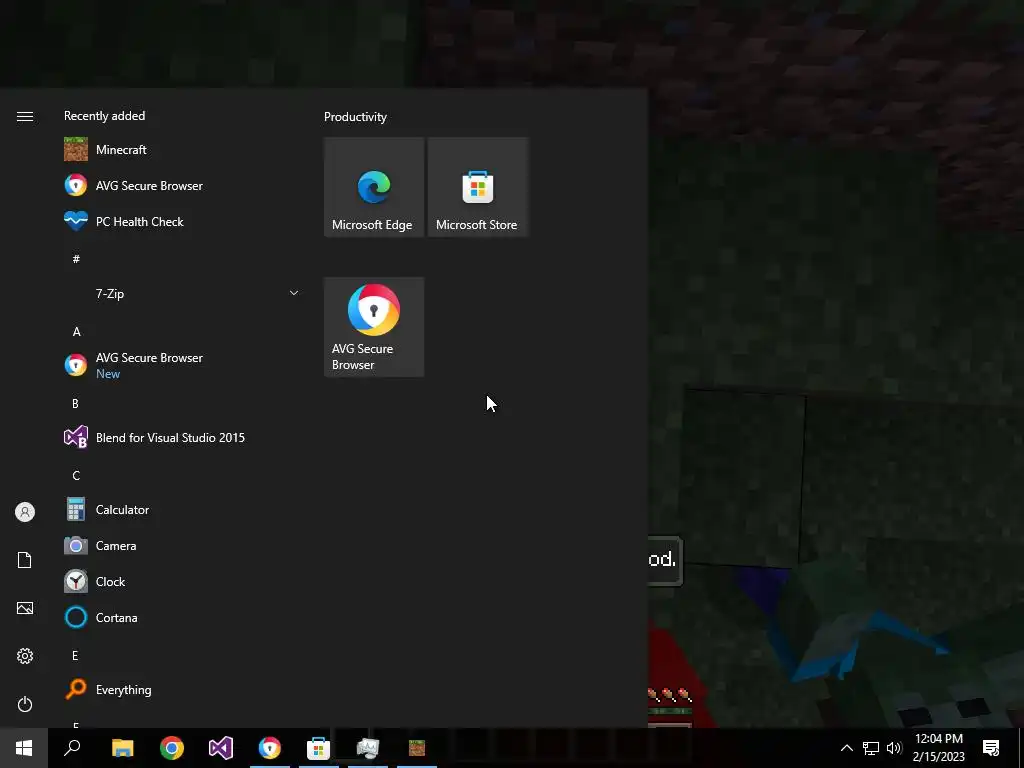Open the user account icon
This screenshot has width=1024, height=768.
25,512
